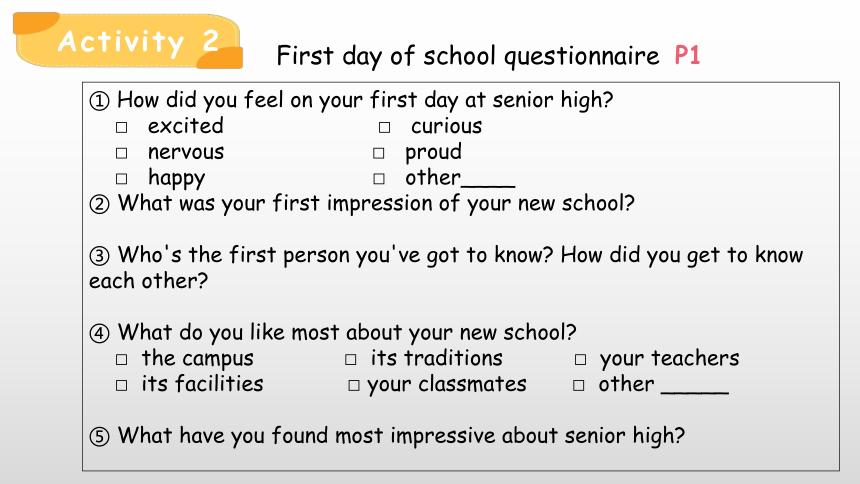The image size is (860, 484).
Task: Select the happy checkbox
Action: [x=122, y=179]
